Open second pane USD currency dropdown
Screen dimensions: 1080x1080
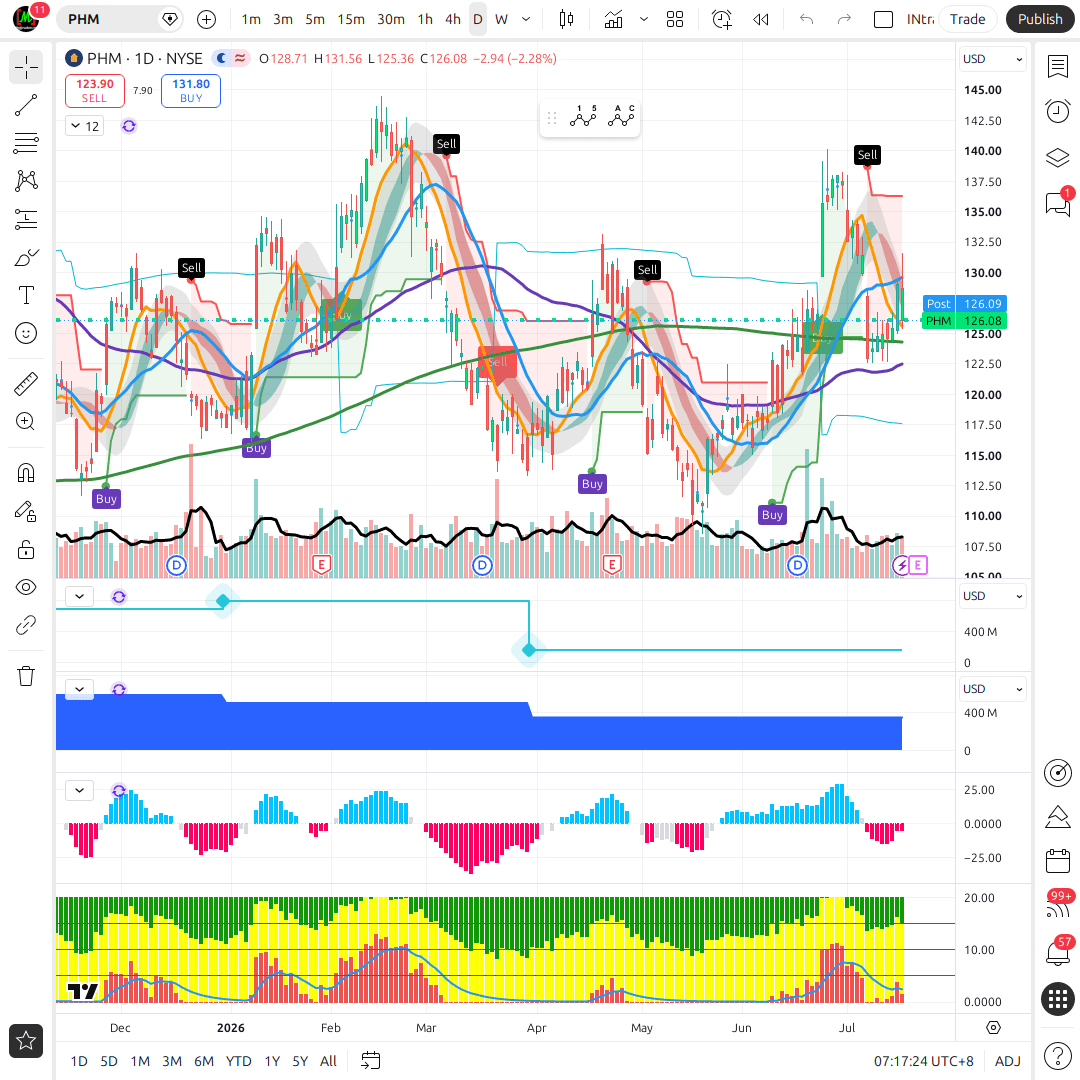point(992,596)
